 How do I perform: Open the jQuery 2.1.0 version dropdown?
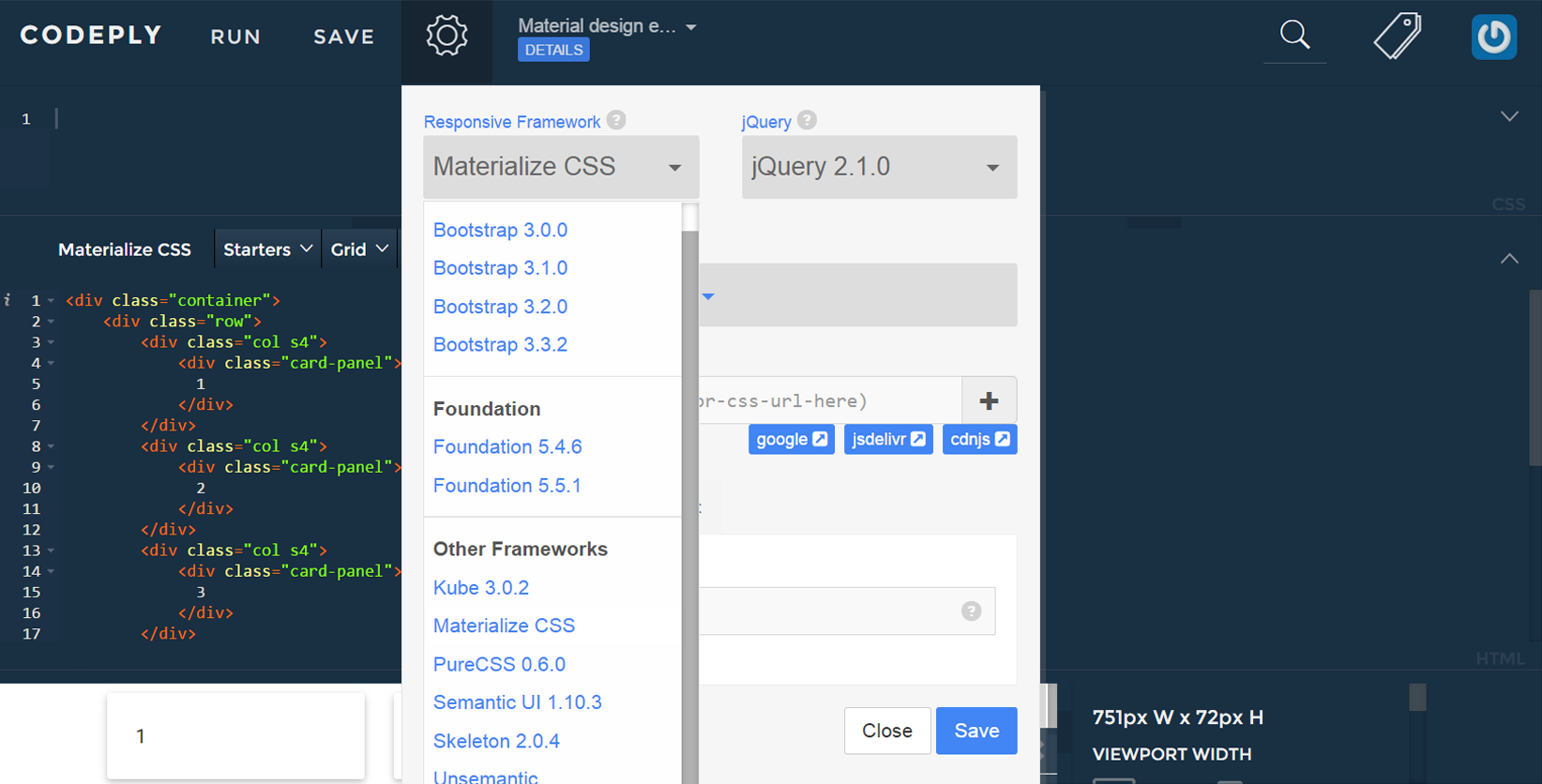(x=879, y=167)
